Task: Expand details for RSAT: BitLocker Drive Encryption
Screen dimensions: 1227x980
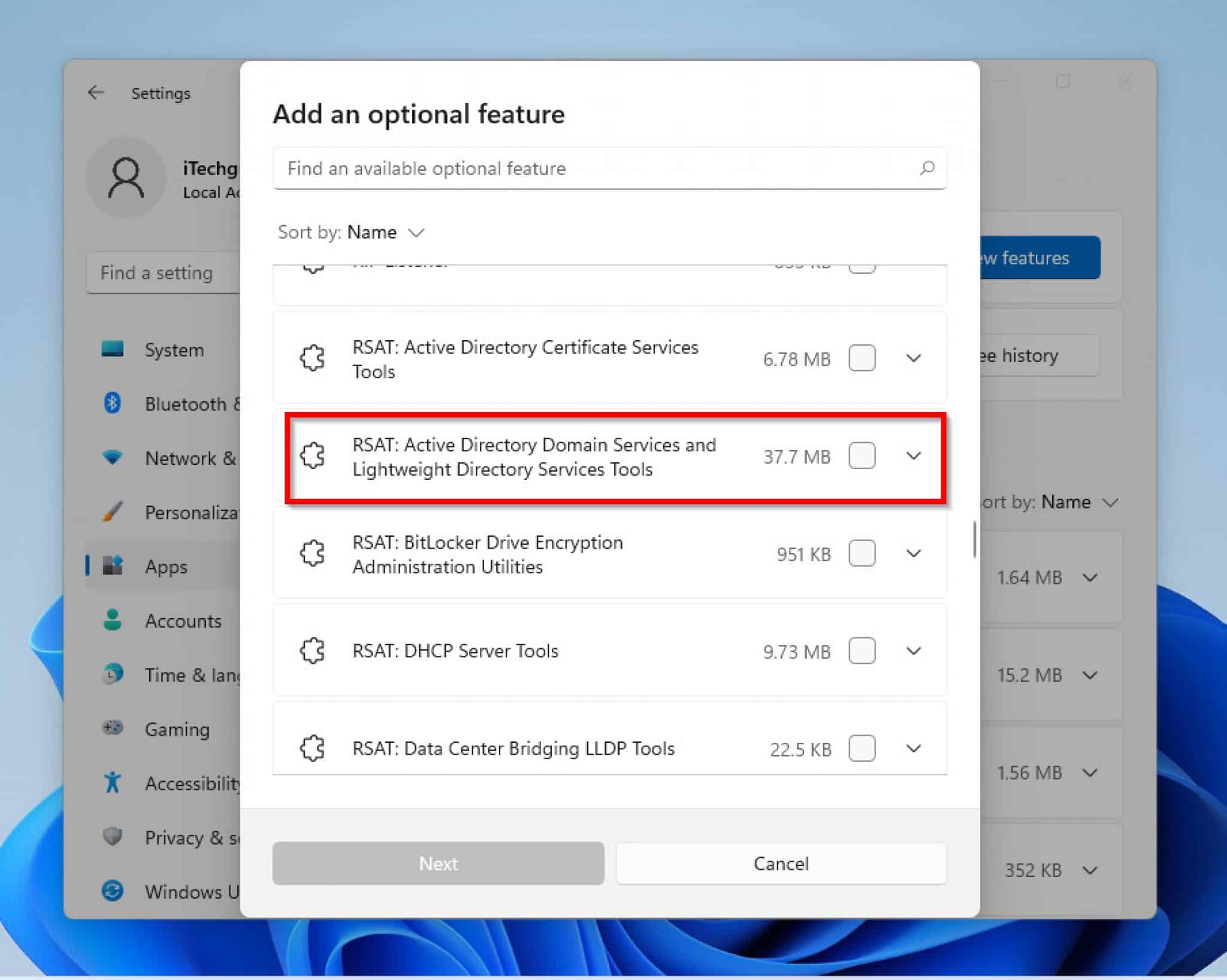Action: point(914,553)
